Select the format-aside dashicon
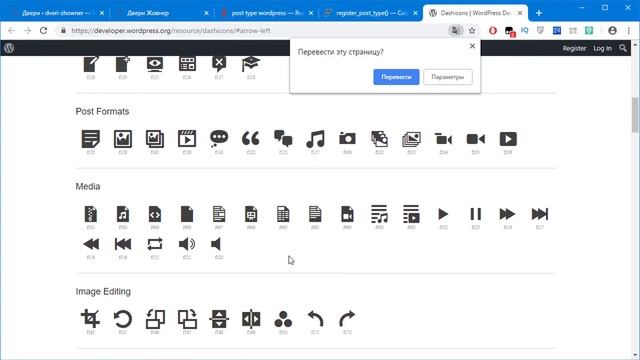This screenshot has height=360, width=640. (91, 139)
